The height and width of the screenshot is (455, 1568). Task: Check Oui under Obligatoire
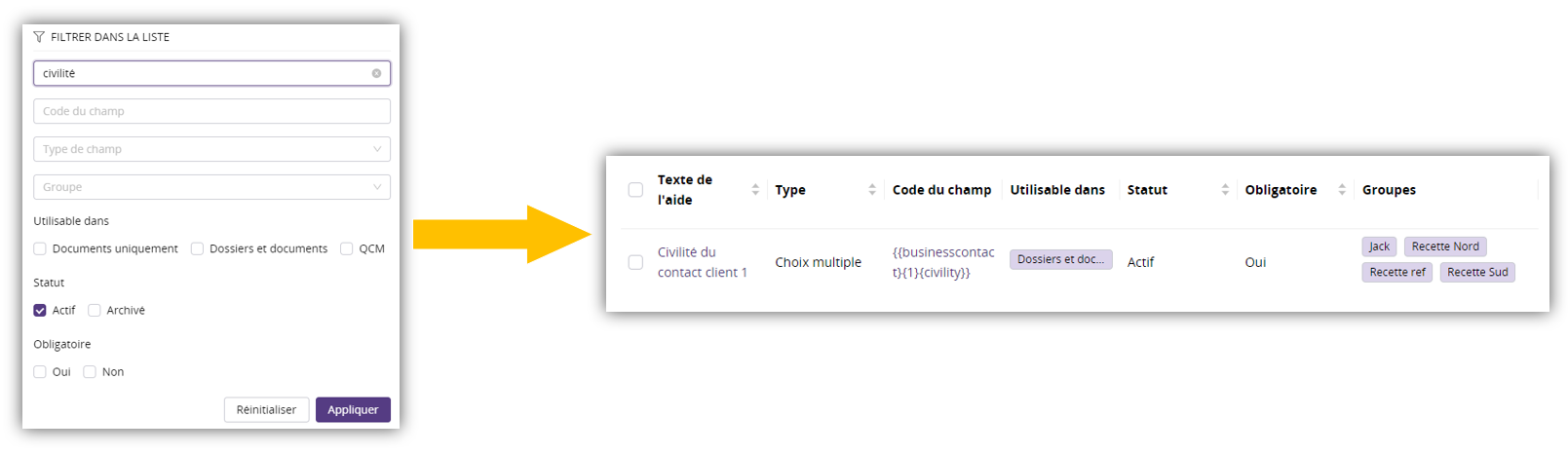(x=40, y=372)
